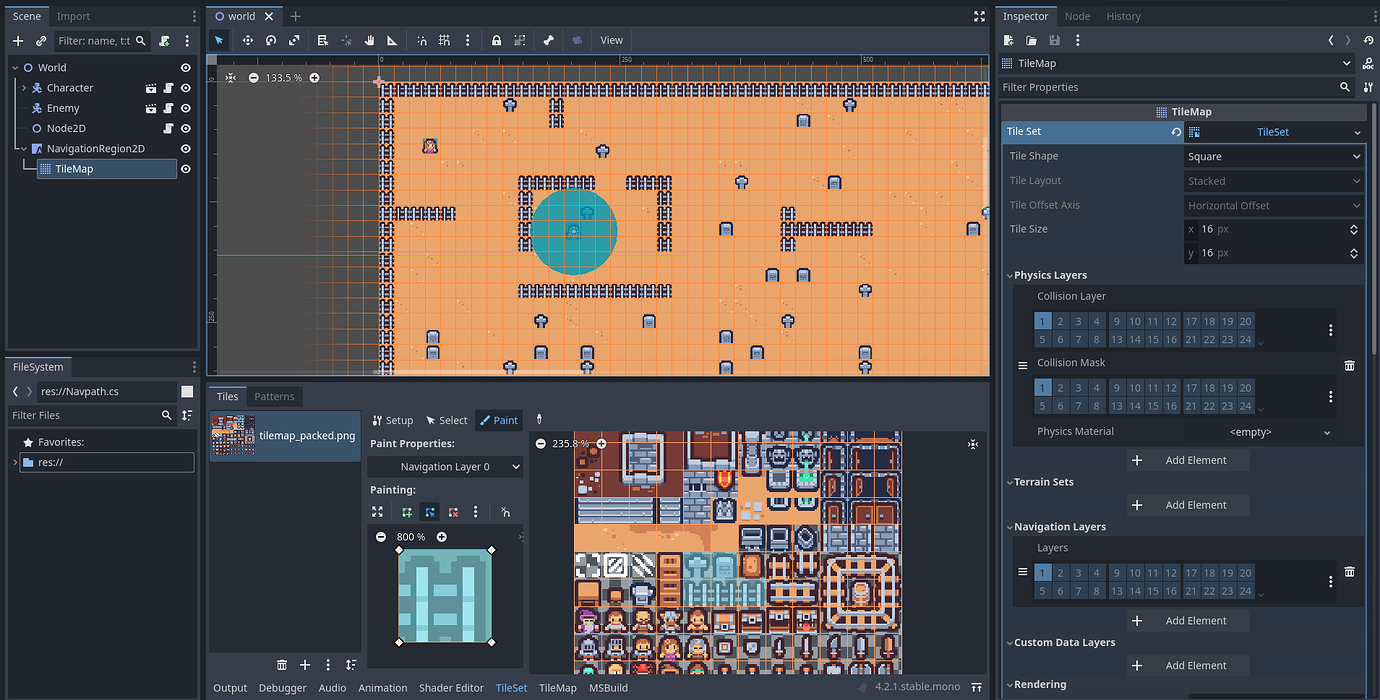Activate the Scale tool
Image resolution: width=1380 pixels, height=700 pixels.
point(294,40)
